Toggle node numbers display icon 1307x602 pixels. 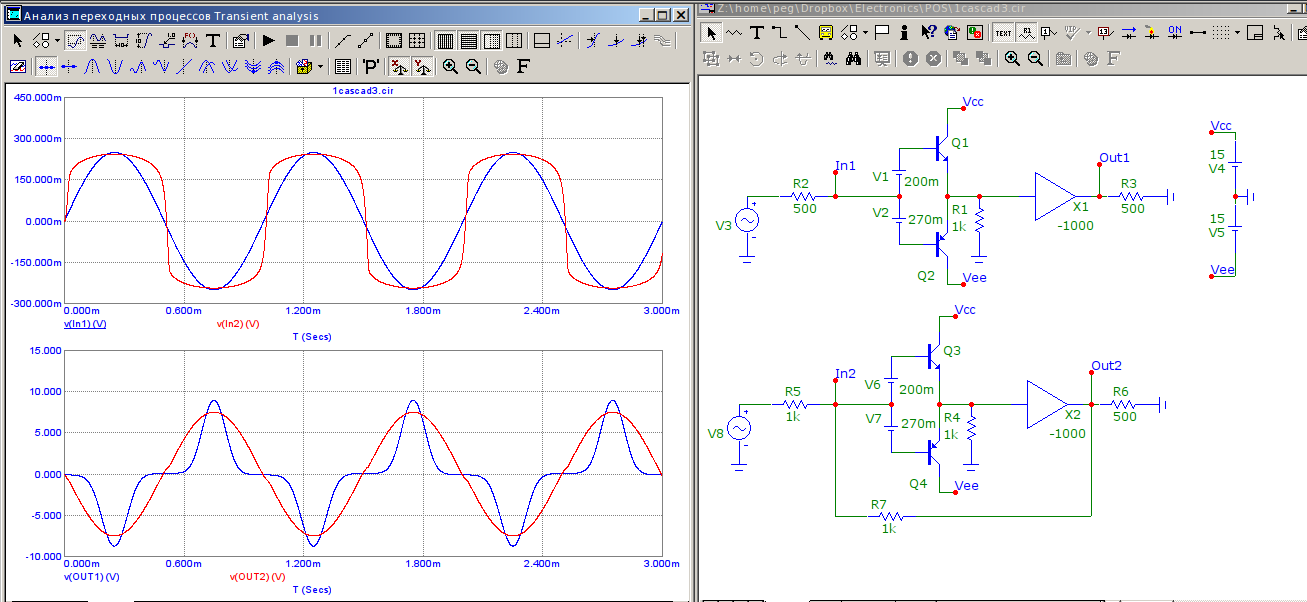coord(1048,33)
